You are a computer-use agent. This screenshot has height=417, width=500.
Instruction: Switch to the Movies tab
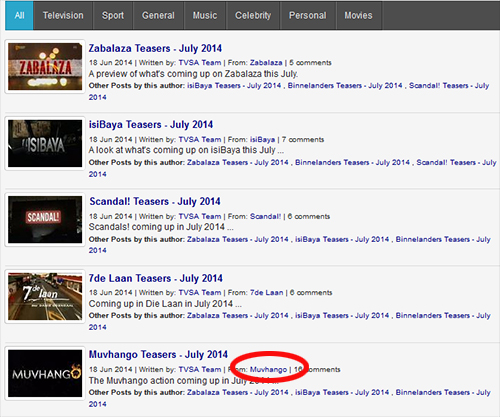[x=358, y=15]
